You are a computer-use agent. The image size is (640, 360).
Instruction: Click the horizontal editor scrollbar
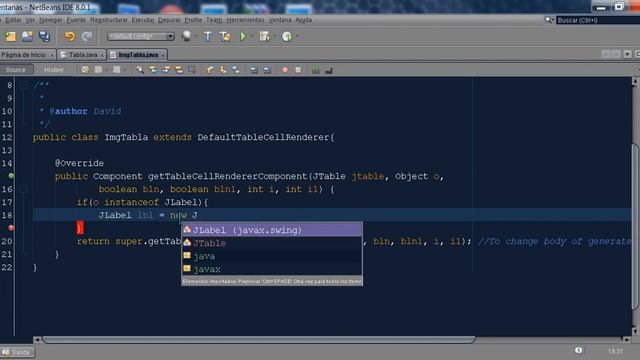258,339
